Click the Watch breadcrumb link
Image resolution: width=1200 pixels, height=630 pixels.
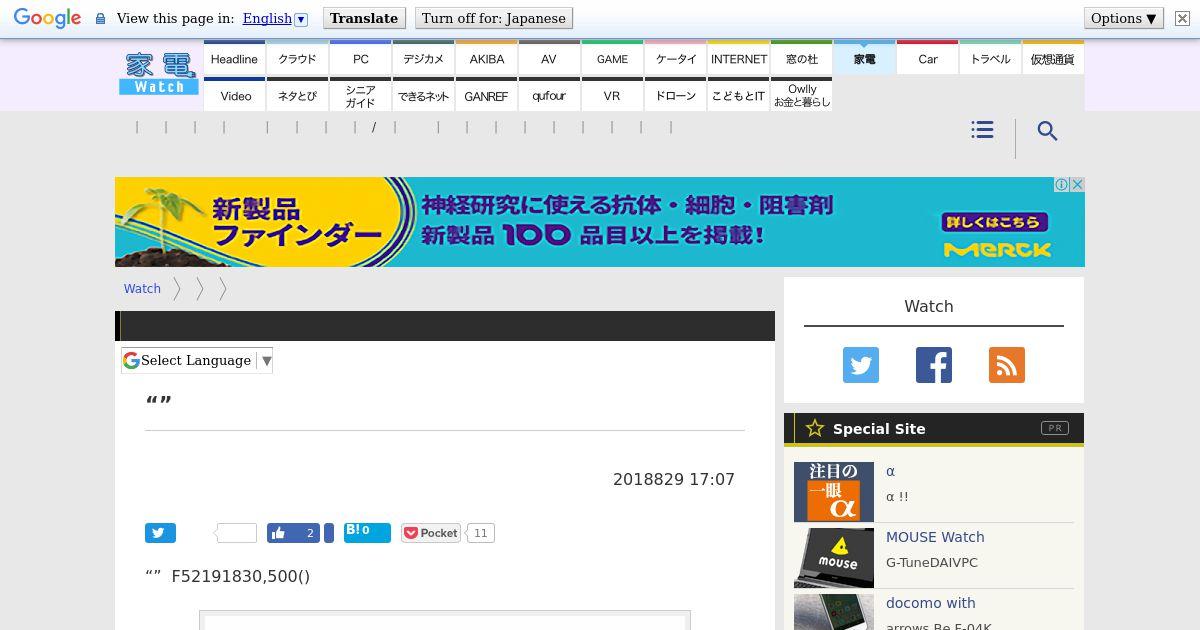pos(142,288)
